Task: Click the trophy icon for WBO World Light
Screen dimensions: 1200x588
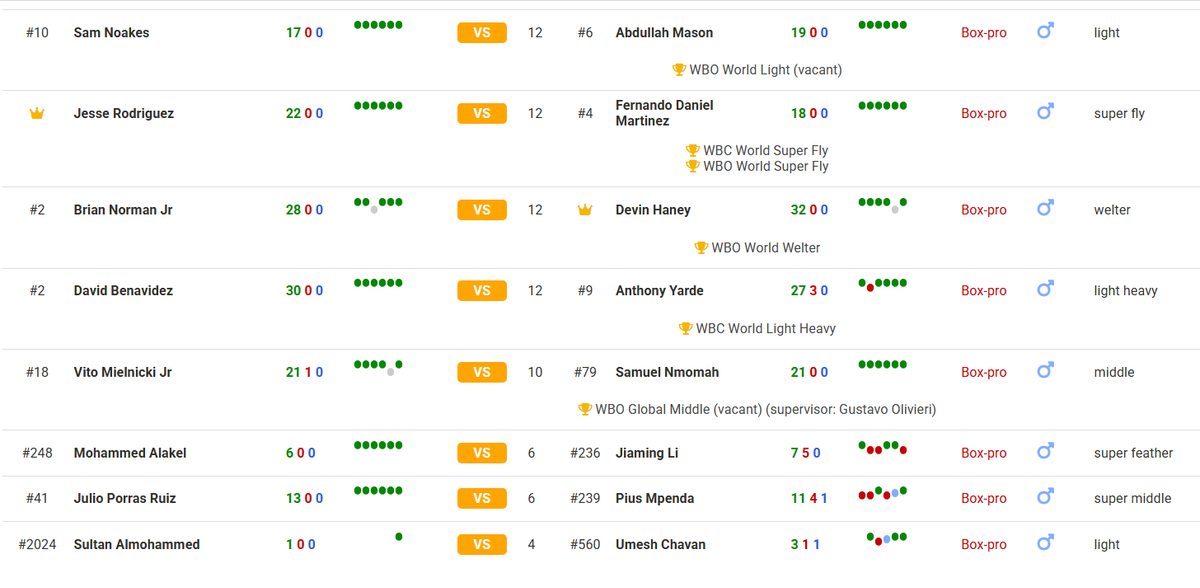Action: point(679,70)
